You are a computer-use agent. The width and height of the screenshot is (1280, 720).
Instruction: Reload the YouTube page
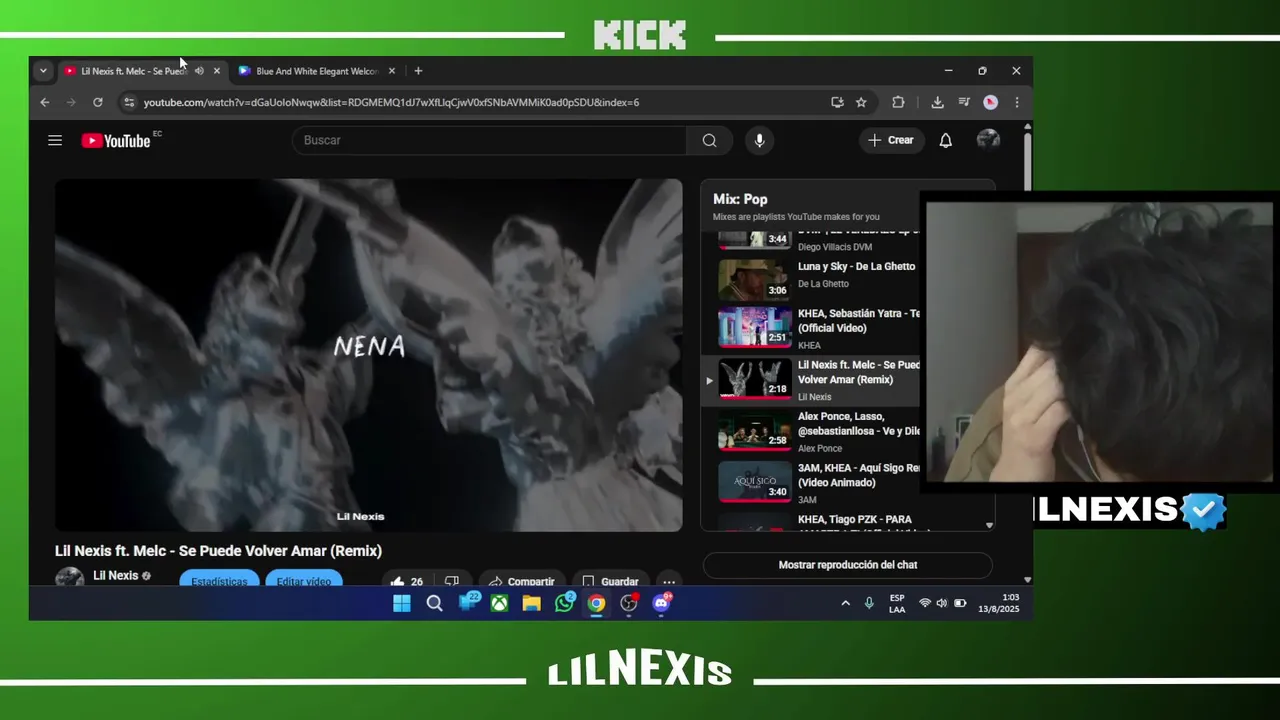coord(97,102)
